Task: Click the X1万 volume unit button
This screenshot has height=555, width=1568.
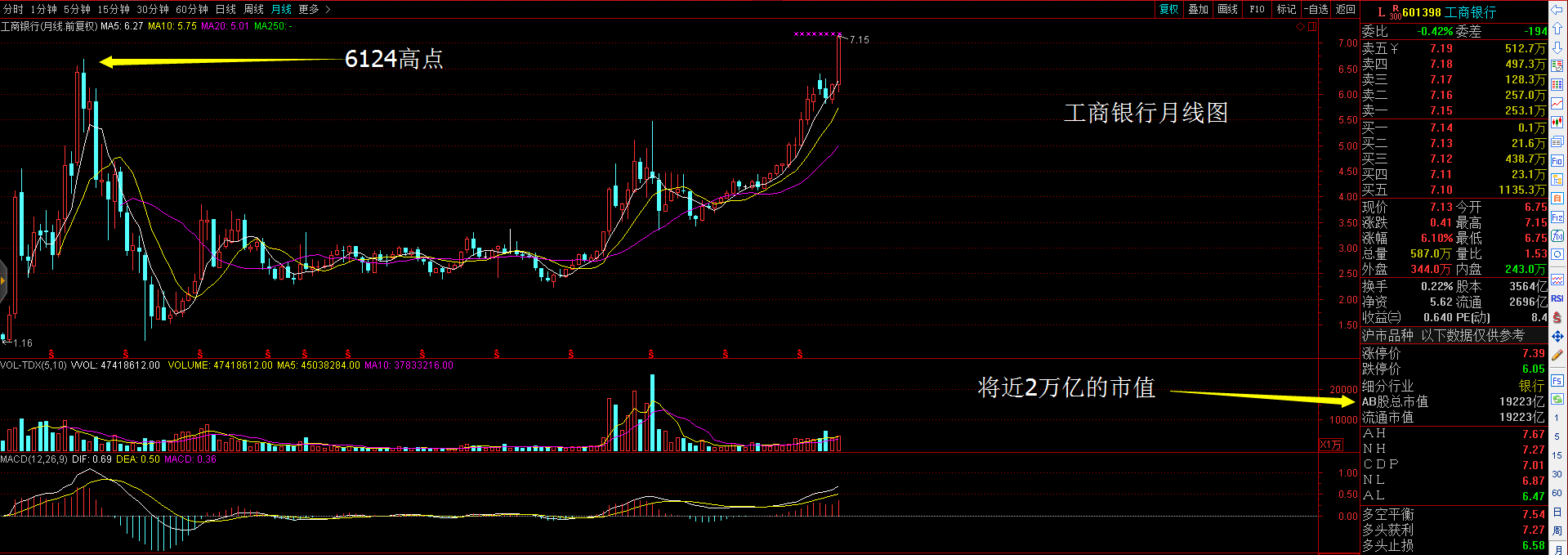Action: coord(1330,445)
